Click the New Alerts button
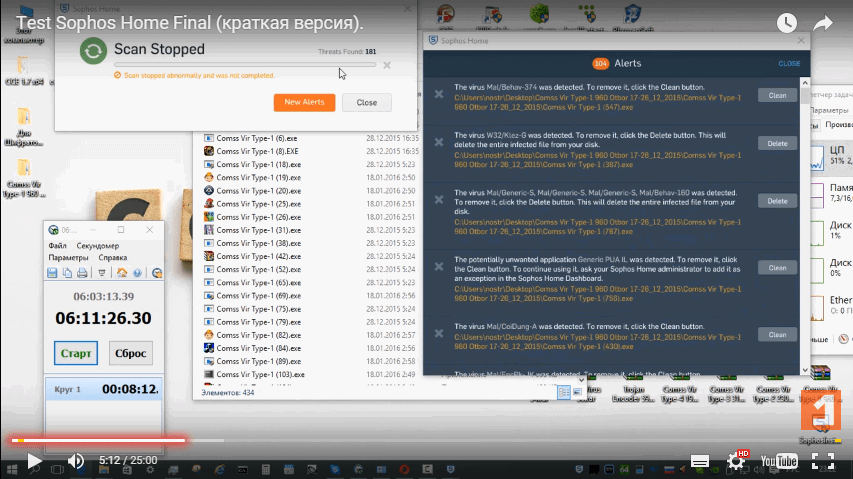The image size is (853, 479). pos(304,102)
